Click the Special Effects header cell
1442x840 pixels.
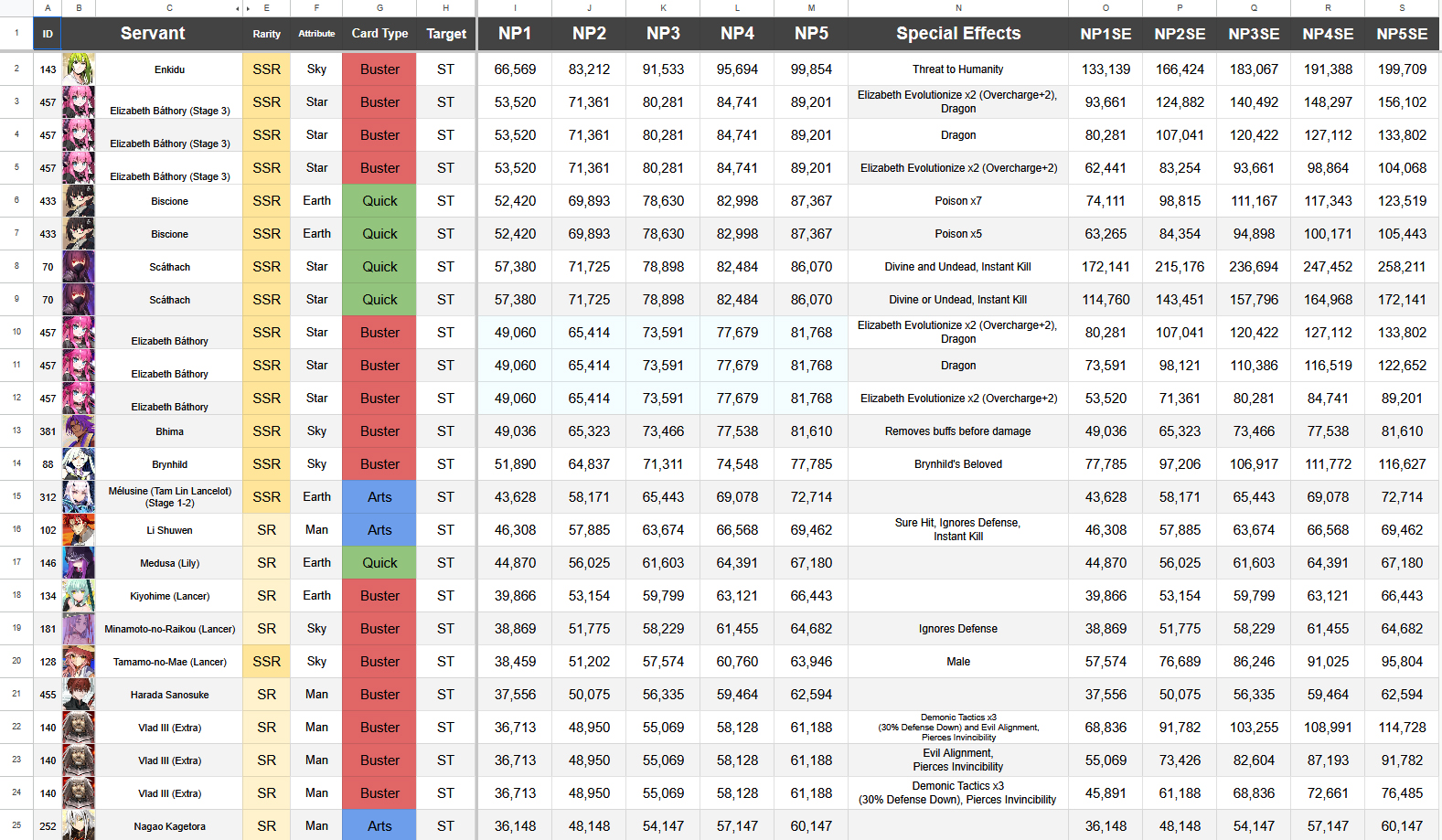pos(958,34)
